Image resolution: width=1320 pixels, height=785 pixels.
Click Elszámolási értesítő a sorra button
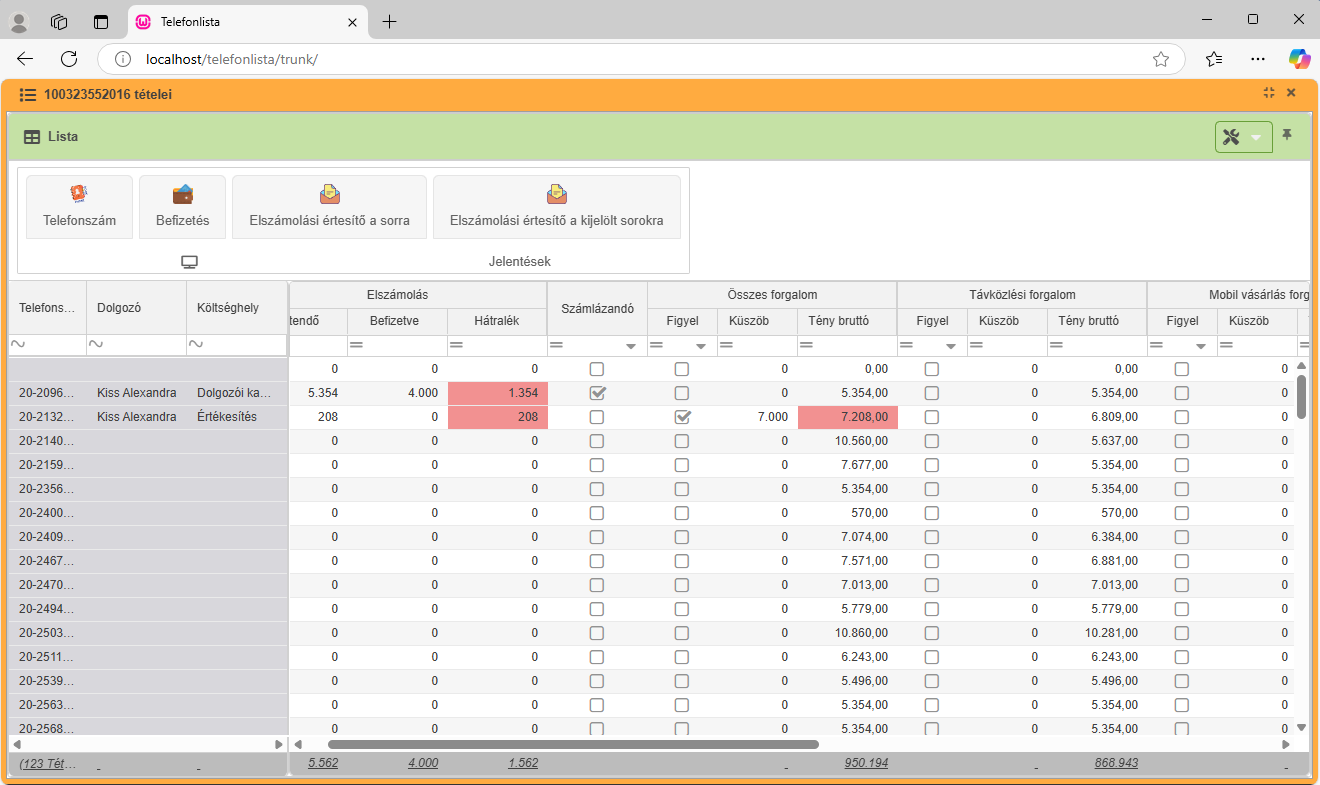pyautogui.click(x=329, y=207)
